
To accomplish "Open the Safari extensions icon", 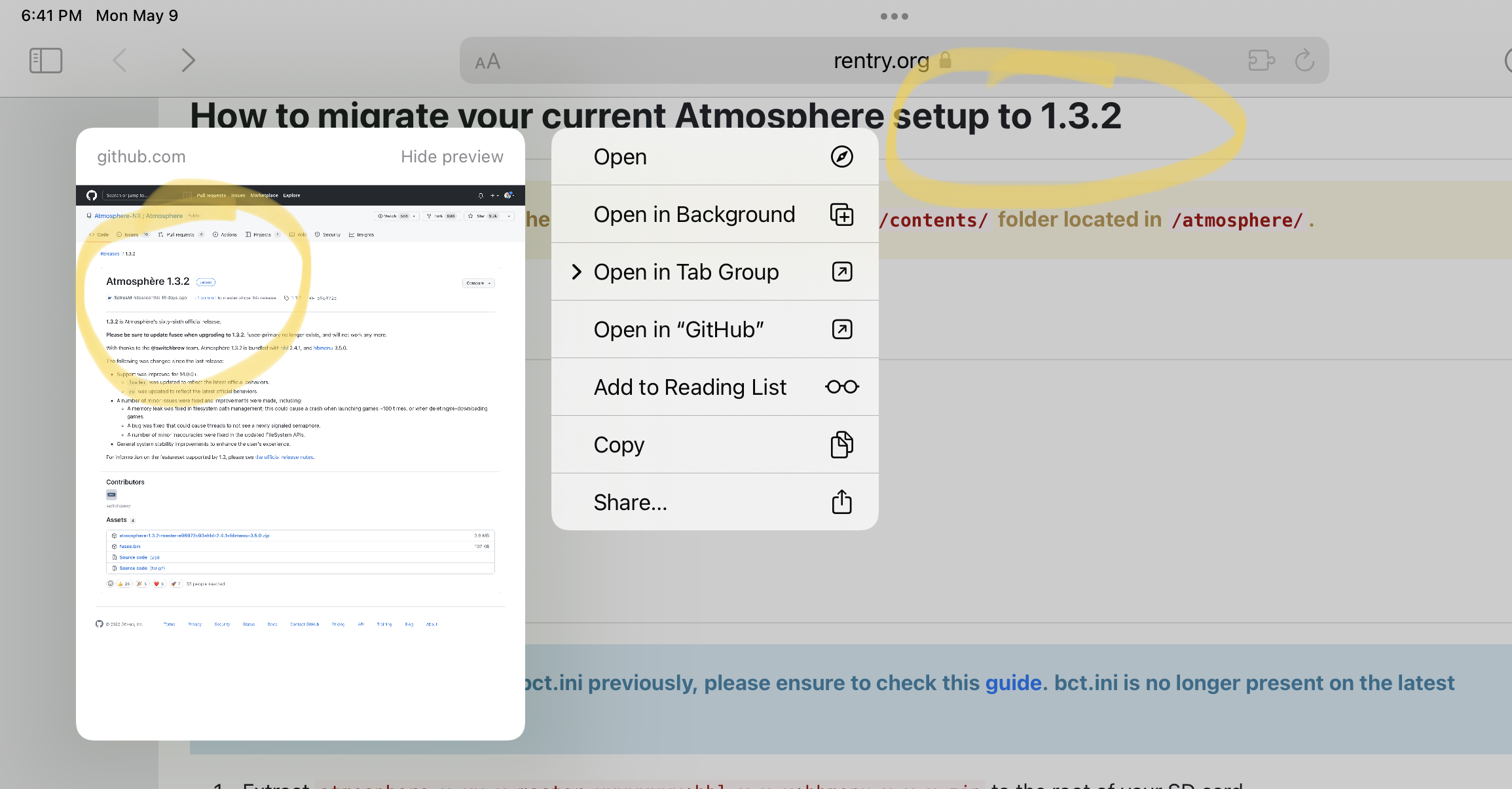I will [1261, 60].
